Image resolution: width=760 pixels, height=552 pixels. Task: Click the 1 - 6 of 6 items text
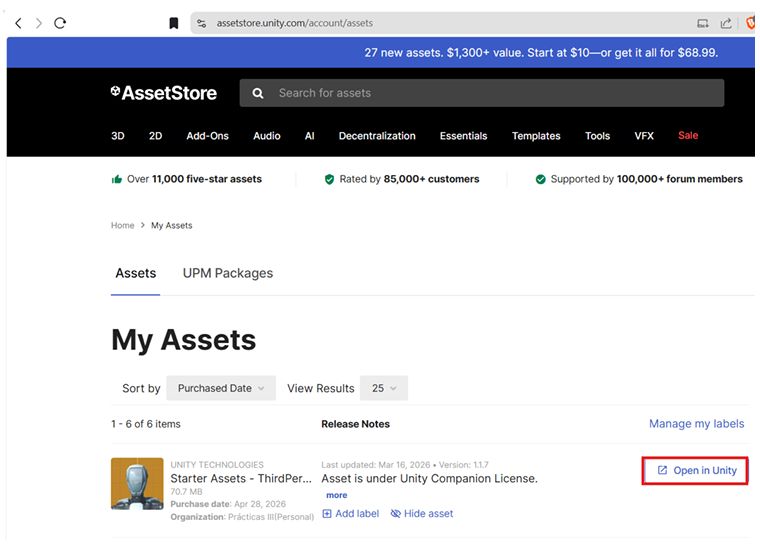point(146,424)
